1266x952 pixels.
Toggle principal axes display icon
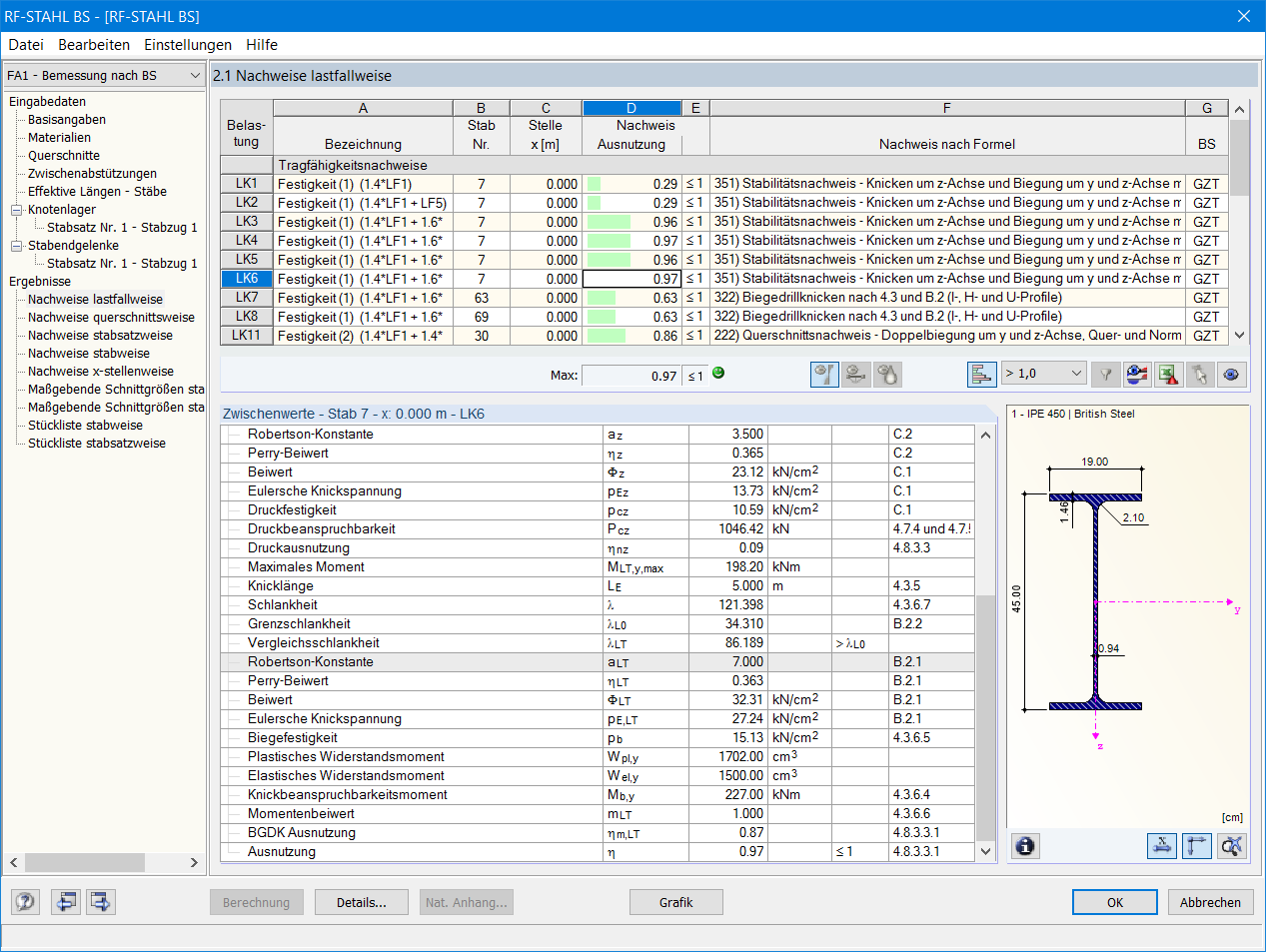point(1197,846)
